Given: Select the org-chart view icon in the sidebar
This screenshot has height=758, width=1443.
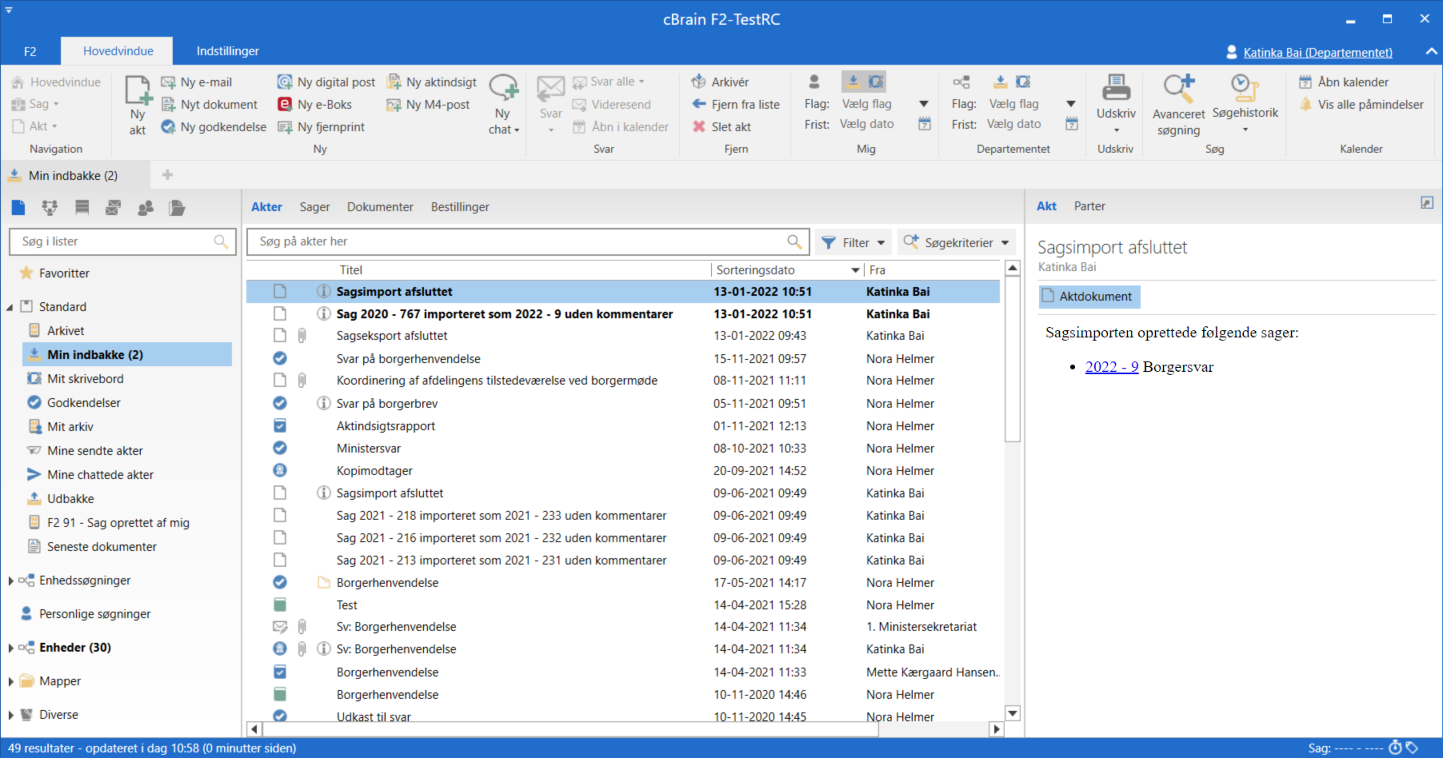Looking at the screenshot, I should (x=49, y=208).
